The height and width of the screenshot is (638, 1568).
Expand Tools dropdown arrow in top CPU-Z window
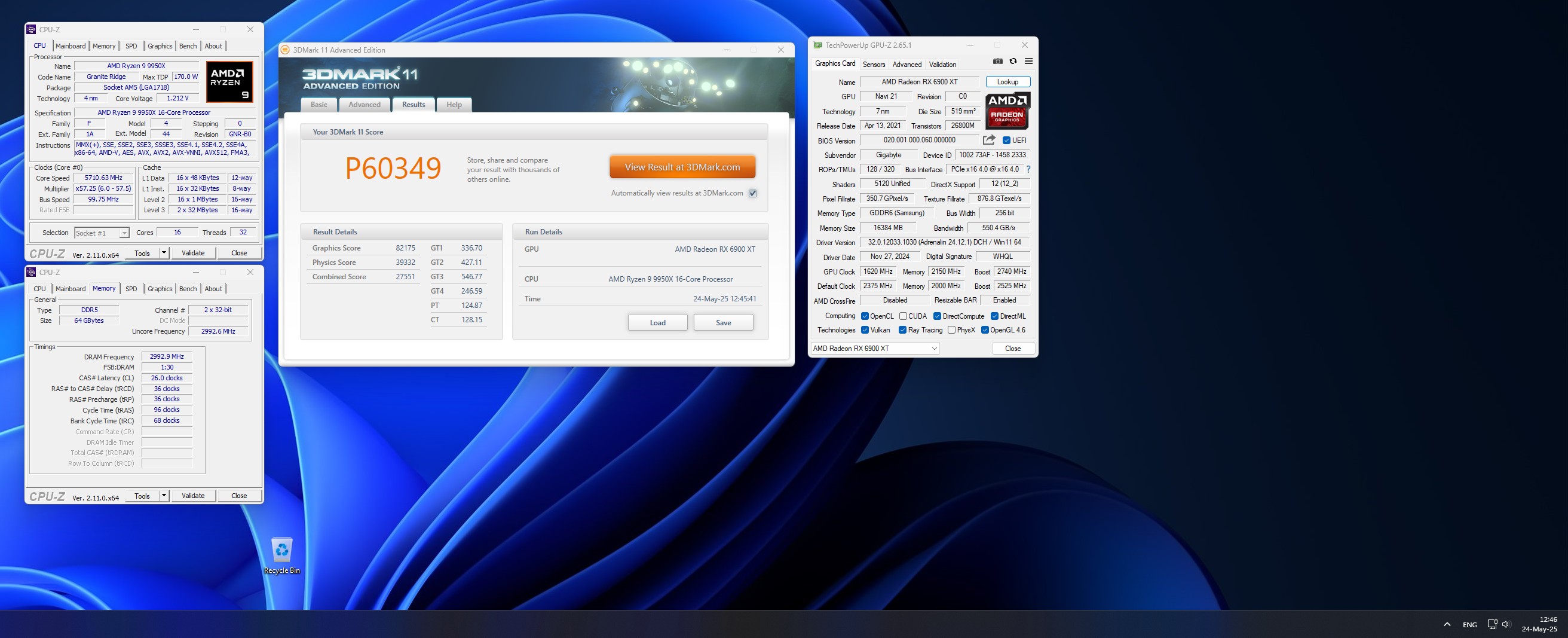click(x=164, y=253)
